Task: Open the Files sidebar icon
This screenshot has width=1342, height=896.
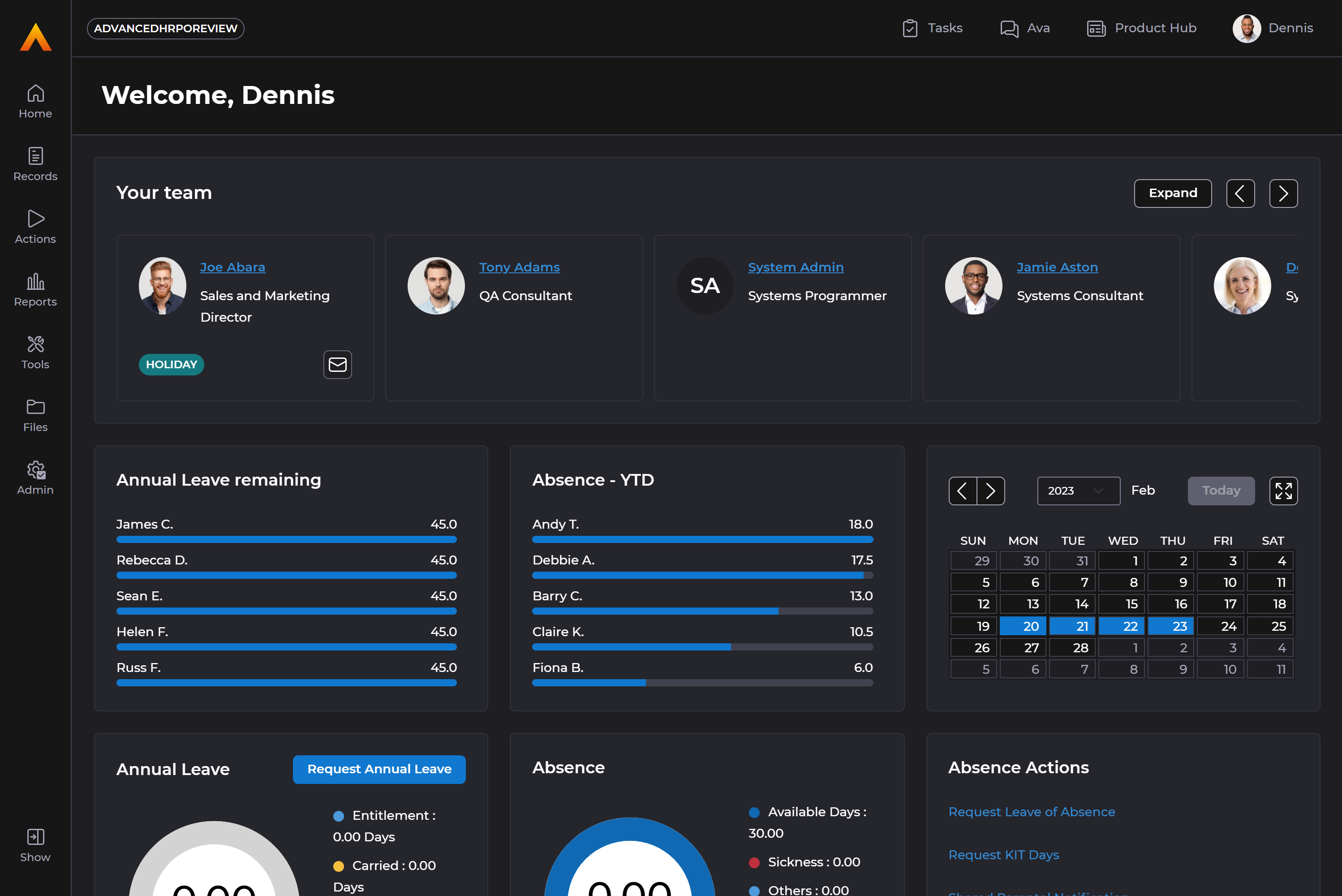Action: tap(35, 415)
